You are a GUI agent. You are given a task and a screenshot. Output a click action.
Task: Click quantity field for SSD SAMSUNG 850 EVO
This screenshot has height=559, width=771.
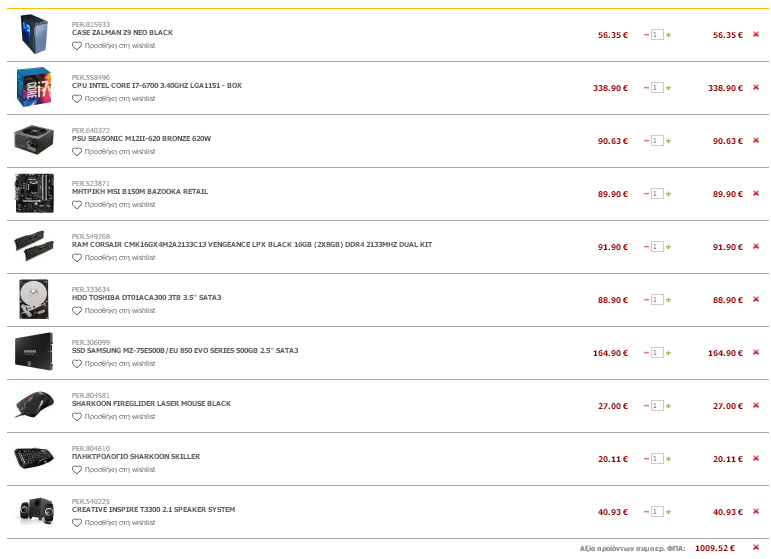click(x=657, y=353)
